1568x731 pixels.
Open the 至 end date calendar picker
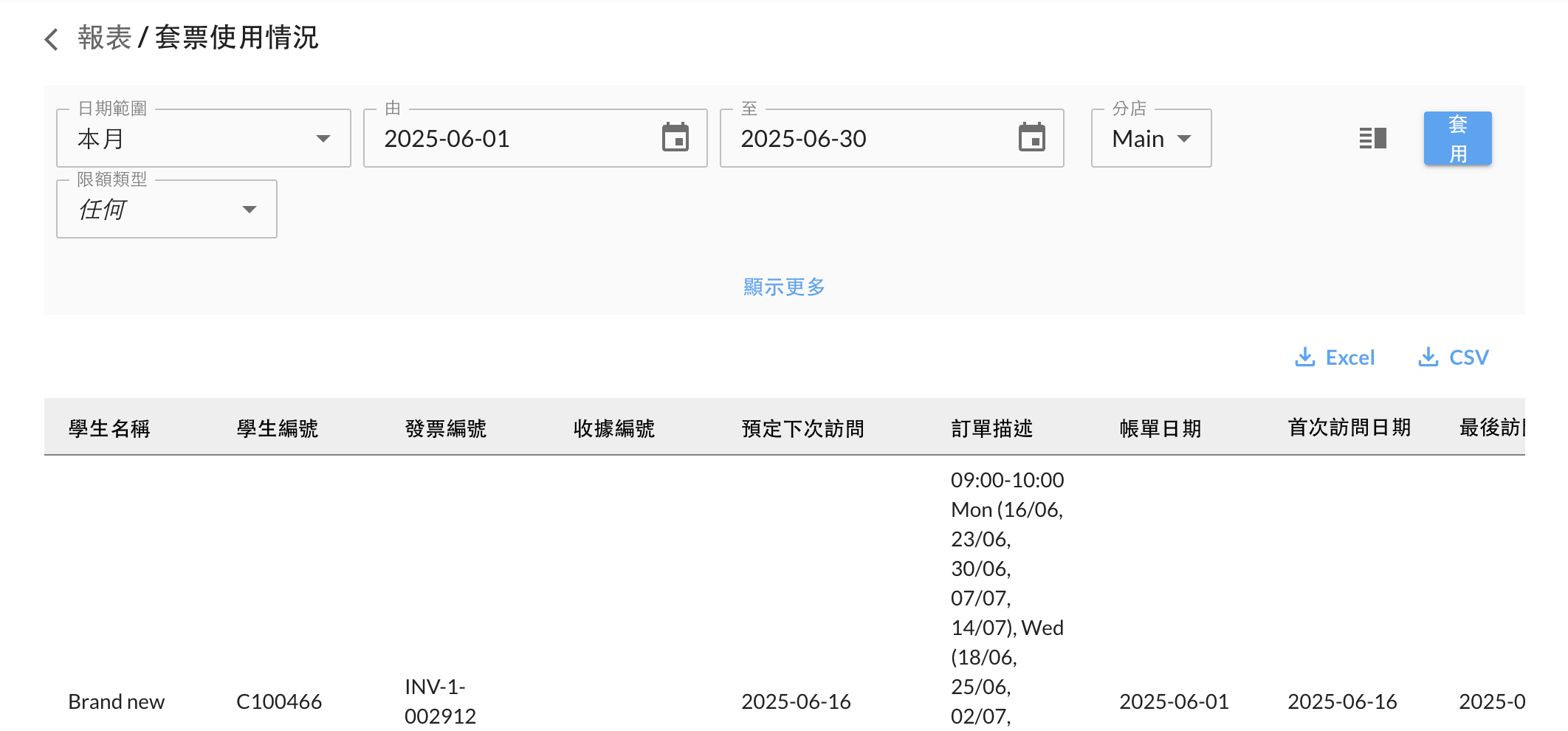click(x=1031, y=138)
